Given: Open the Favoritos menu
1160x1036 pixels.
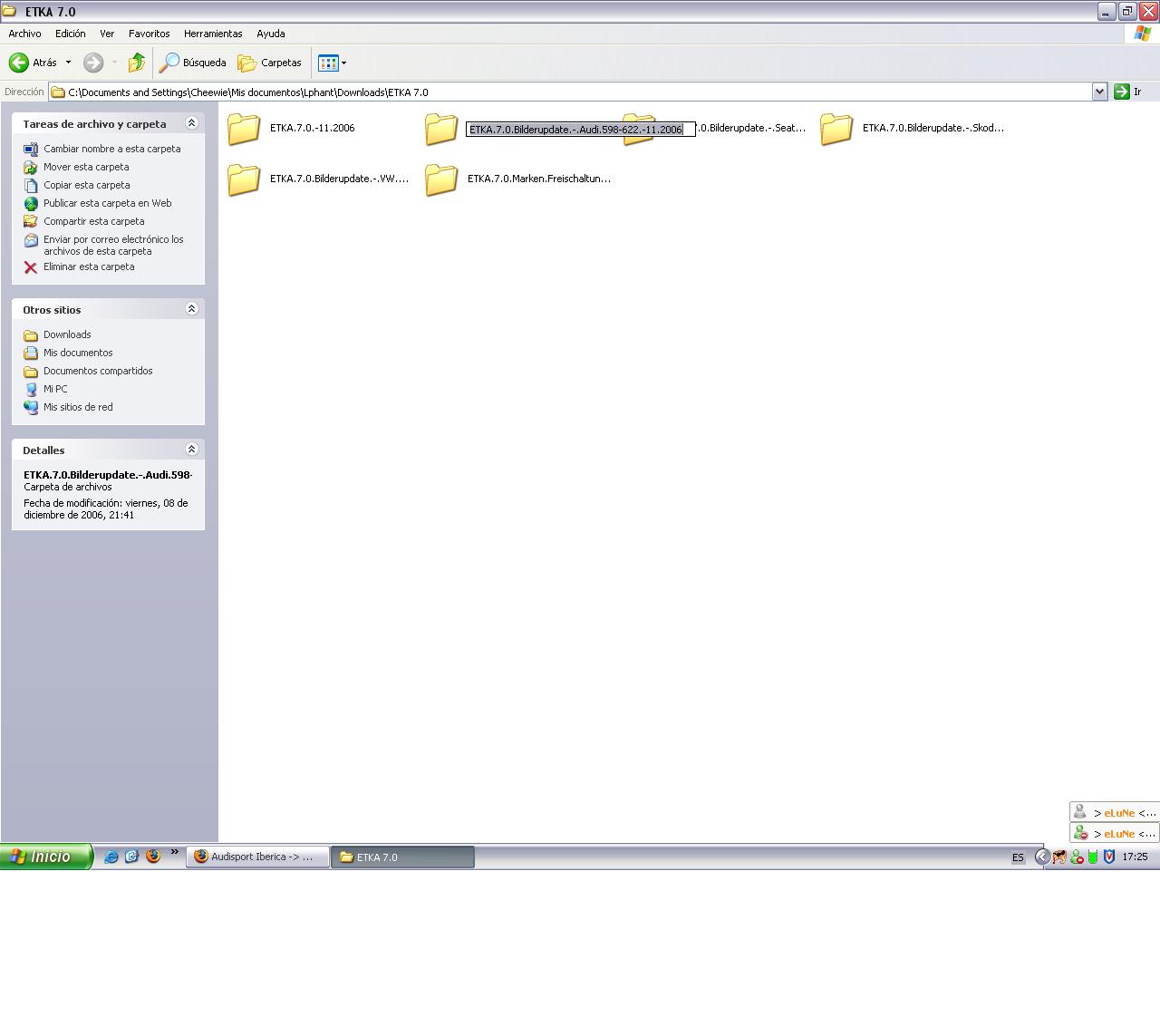Looking at the screenshot, I should click(x=149, y=34).
